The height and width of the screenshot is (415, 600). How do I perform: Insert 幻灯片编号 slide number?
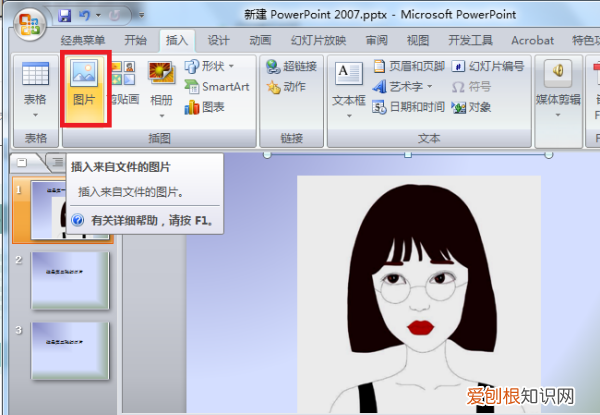(488, 66)
